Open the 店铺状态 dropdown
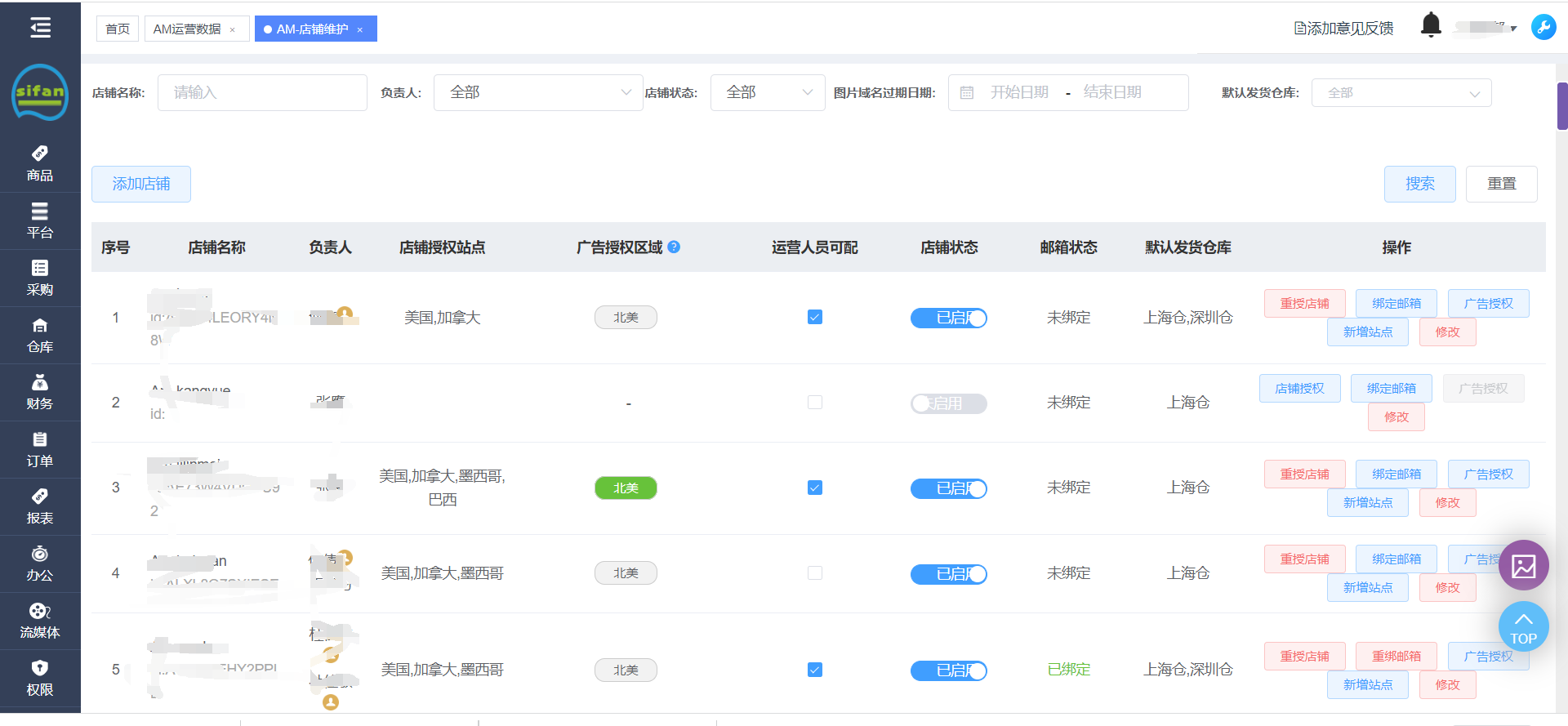This screenshot has height=726, width=1568. [x=767, y=92]
